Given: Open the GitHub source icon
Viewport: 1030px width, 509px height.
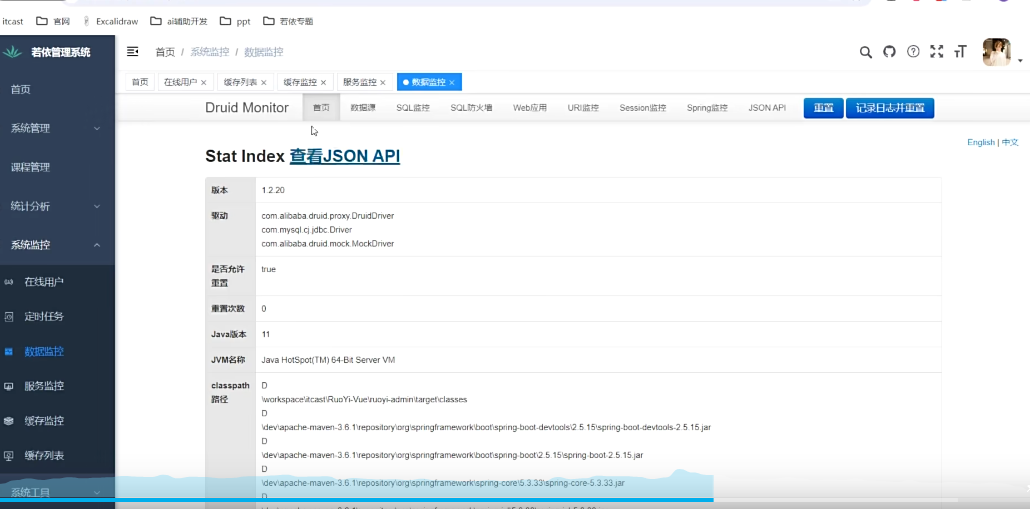Looking at the screenshot, I should tap(889, 51).
